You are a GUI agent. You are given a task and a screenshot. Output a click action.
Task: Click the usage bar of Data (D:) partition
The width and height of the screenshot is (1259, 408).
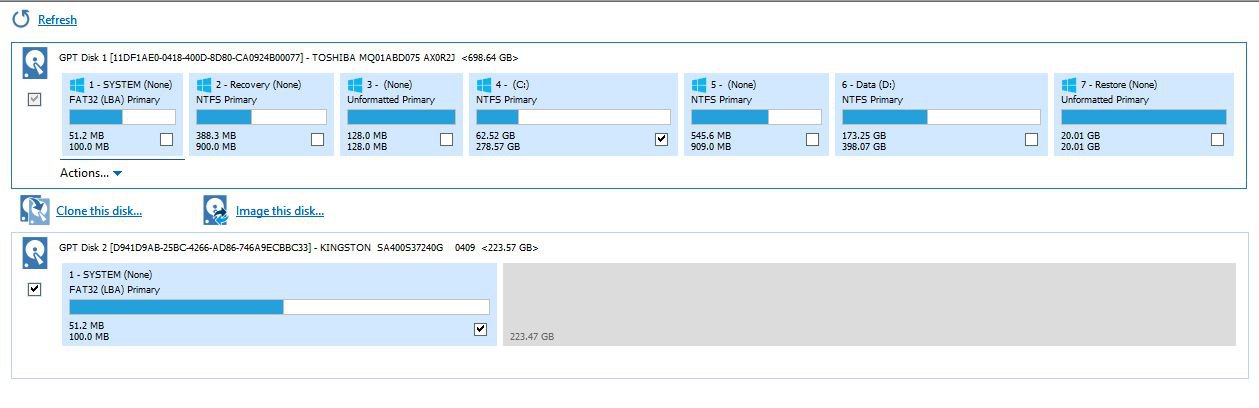click(941, 117)
